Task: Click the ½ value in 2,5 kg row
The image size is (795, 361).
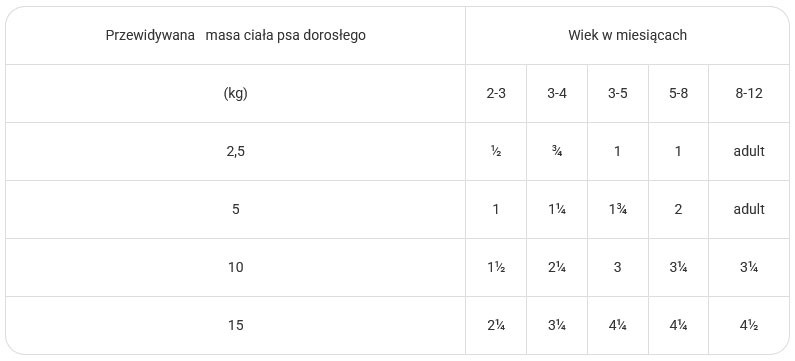Action: point(496,152)
